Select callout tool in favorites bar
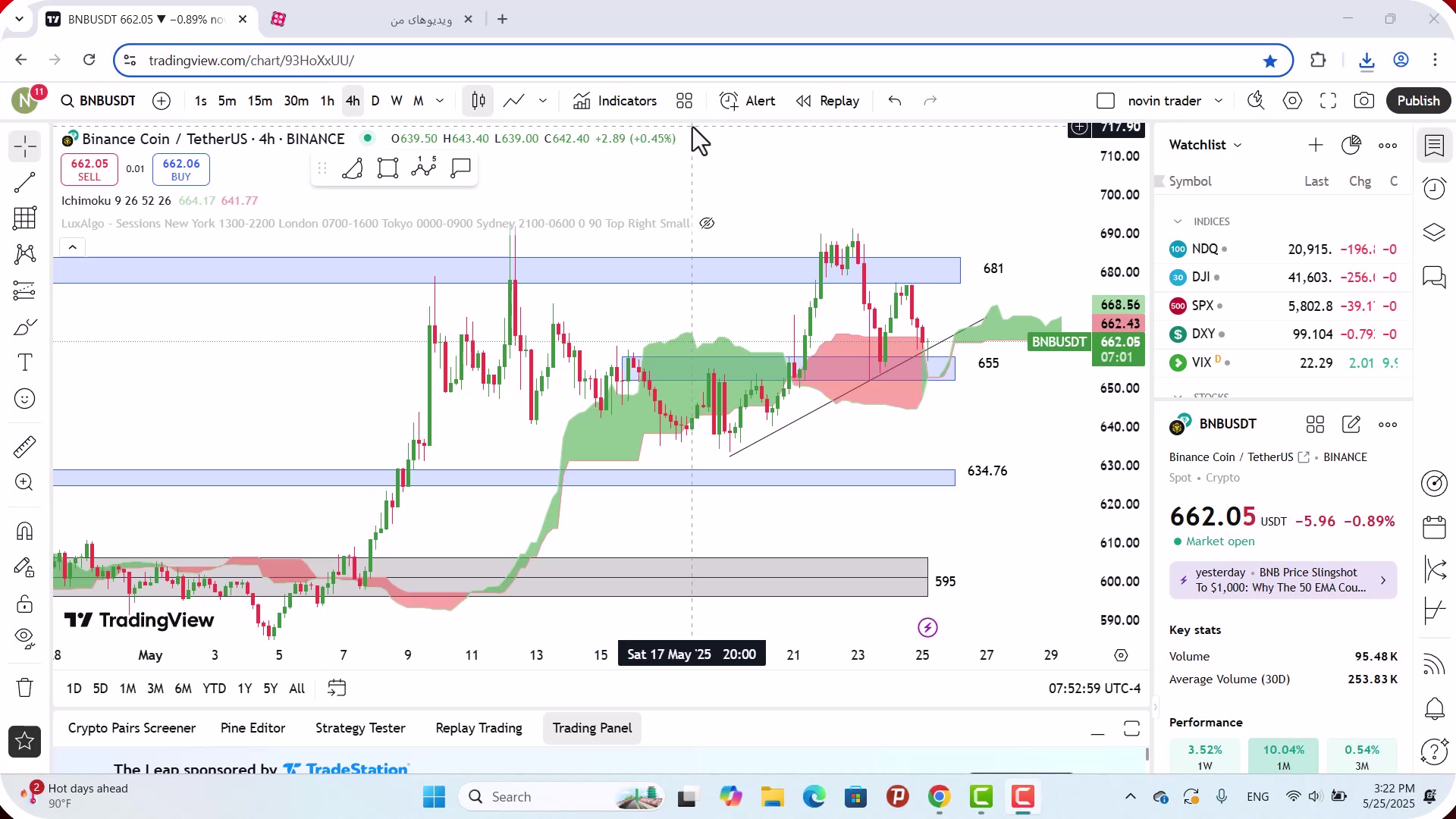The width and height of the screenshot is (1456, 819). tap(460, 168)
